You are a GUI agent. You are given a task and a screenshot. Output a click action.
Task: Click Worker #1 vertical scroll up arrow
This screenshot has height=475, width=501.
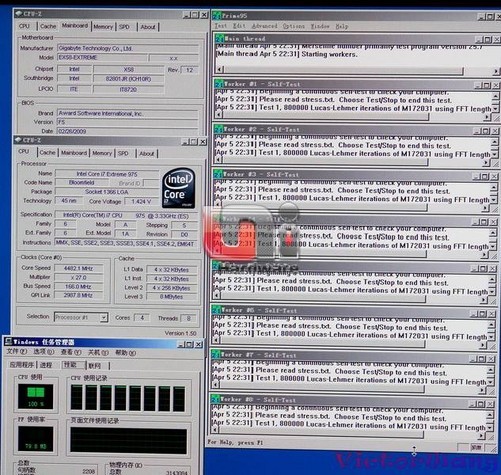496,96
